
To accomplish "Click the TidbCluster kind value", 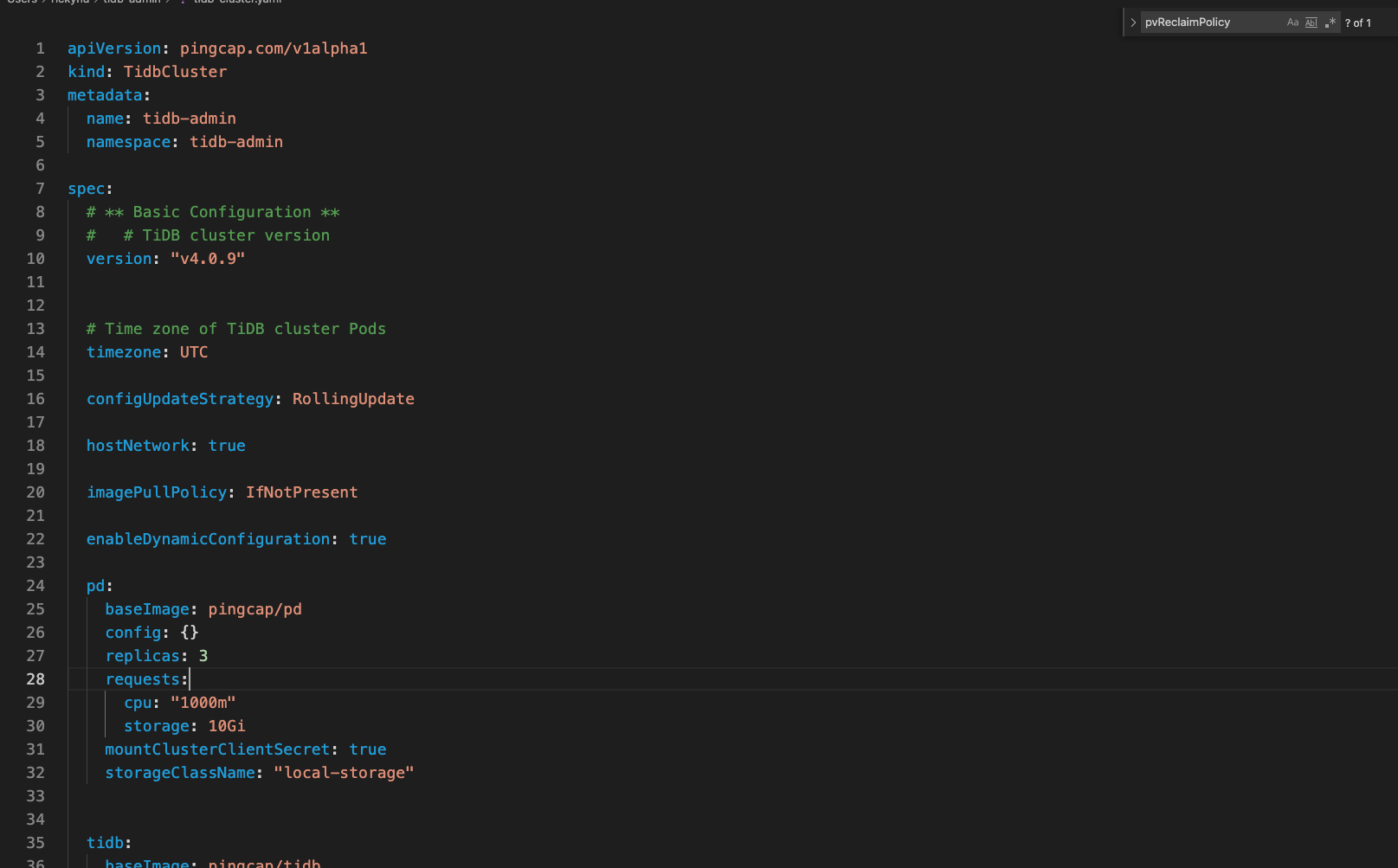I will coord(175,72).
